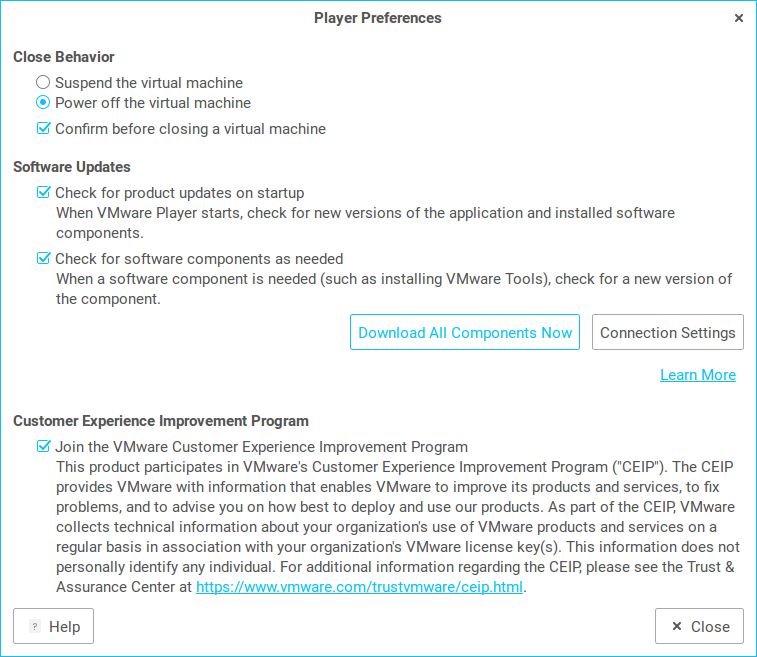Viewport: 757px width, 657px height.
Task: Select Suspend the virtual machine radio button
Action: coord(43,83)
